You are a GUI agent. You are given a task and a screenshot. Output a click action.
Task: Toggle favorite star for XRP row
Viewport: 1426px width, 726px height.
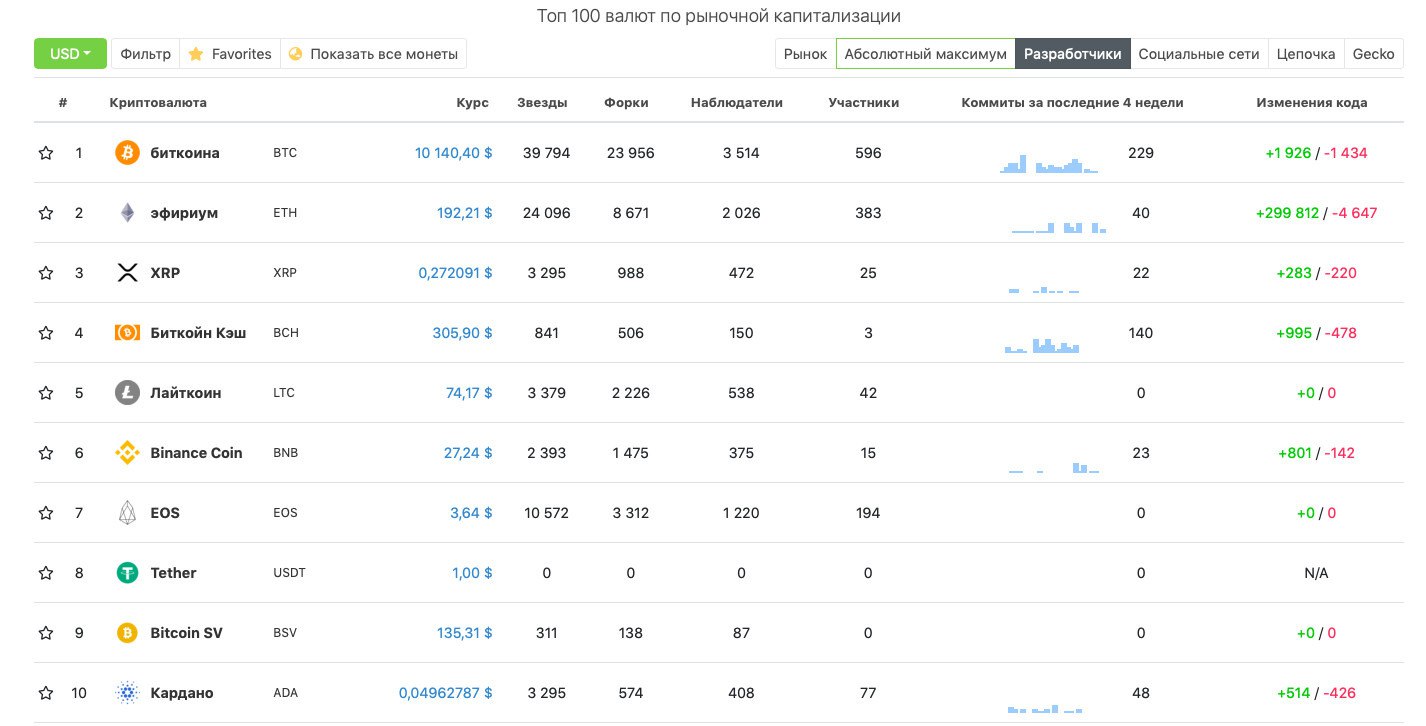coord(46,273)
